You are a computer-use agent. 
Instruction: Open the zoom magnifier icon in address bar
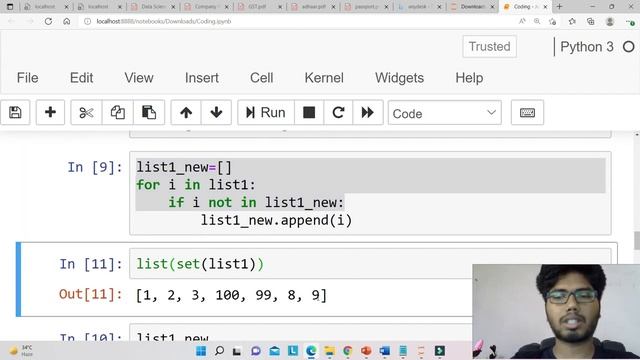537,21
